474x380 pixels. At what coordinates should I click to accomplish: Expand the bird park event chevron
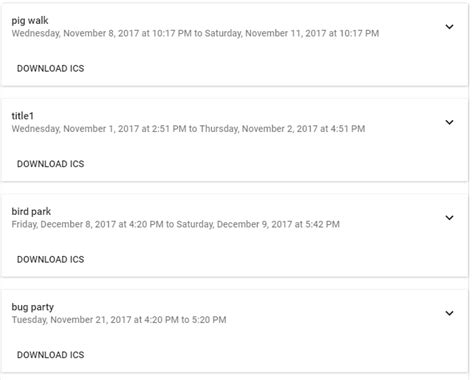[x=449, y=218]
